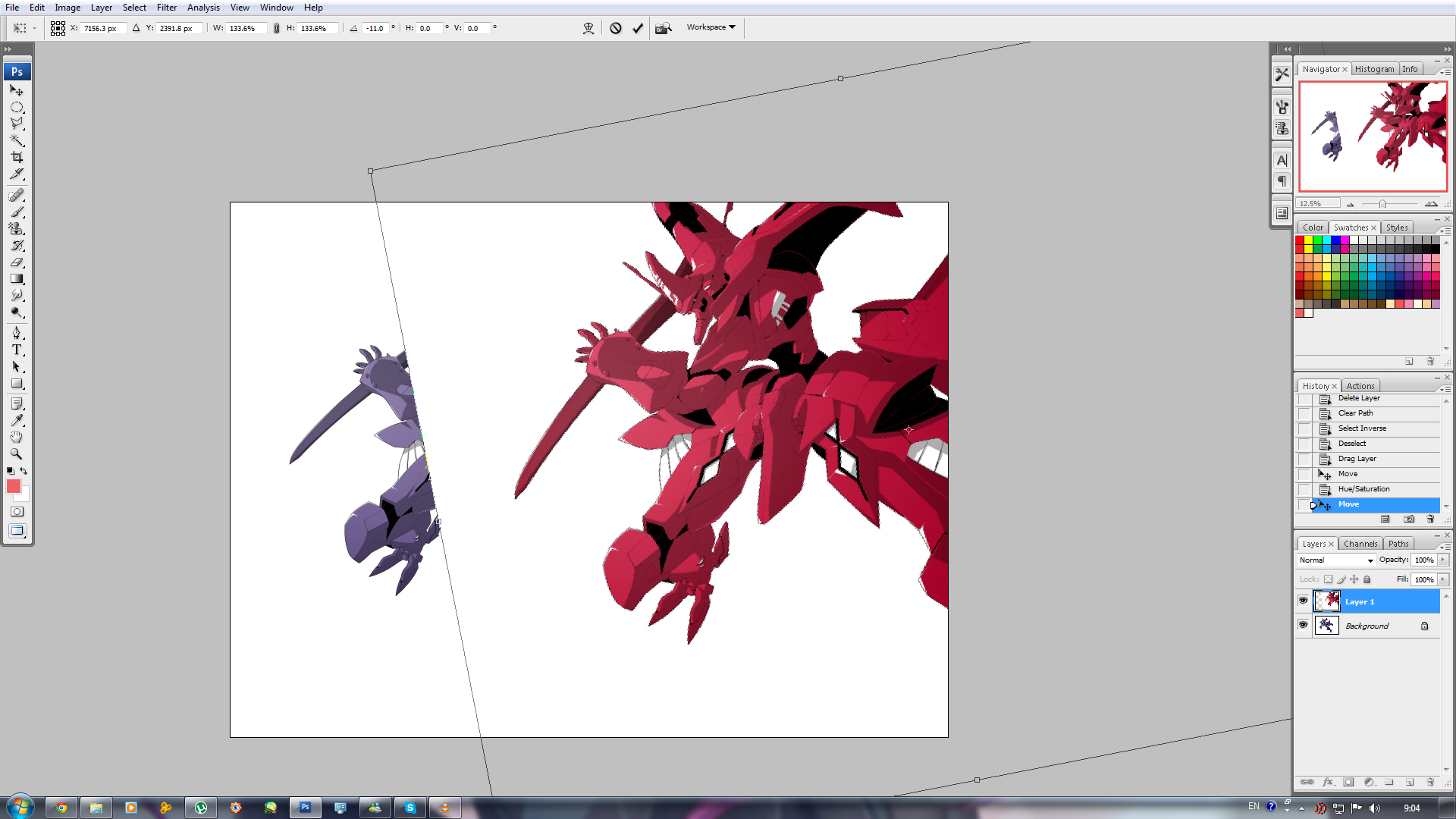The image size is (1456, 819).
Task: Create a new layer in the Layers panel
Action: 1410,782
